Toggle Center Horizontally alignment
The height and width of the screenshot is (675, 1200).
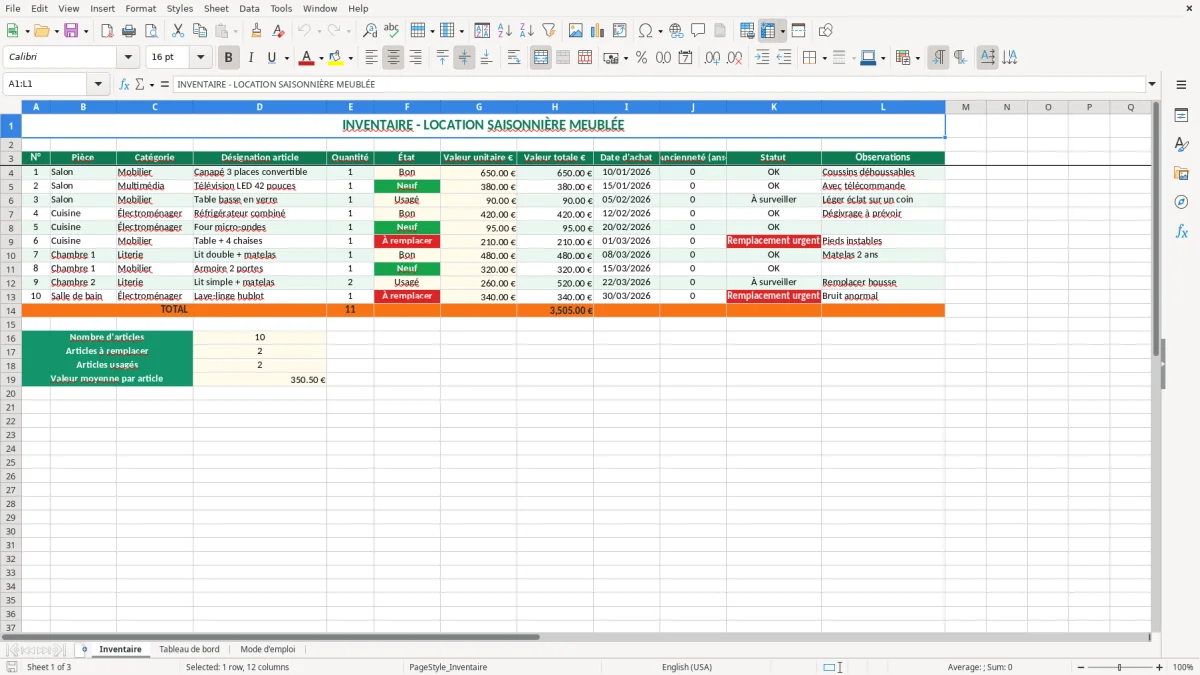(x=393, y=58)
